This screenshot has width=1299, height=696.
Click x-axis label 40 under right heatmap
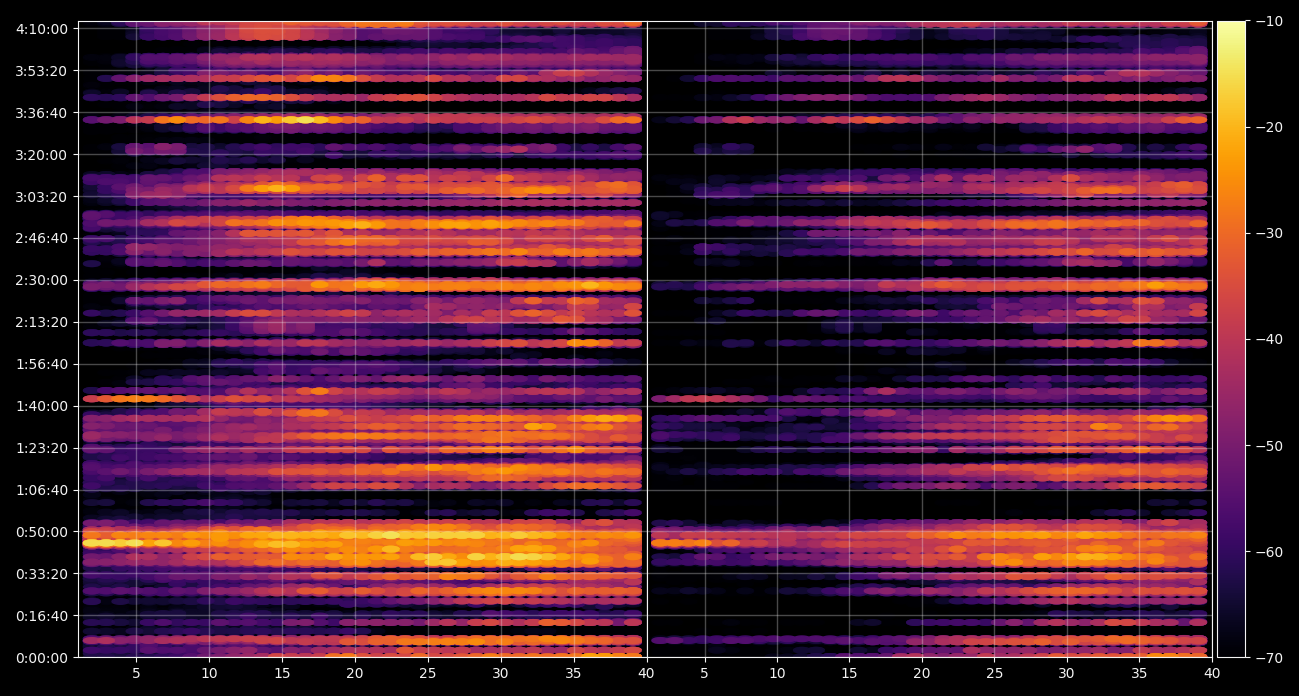(x=1212, y=674)
